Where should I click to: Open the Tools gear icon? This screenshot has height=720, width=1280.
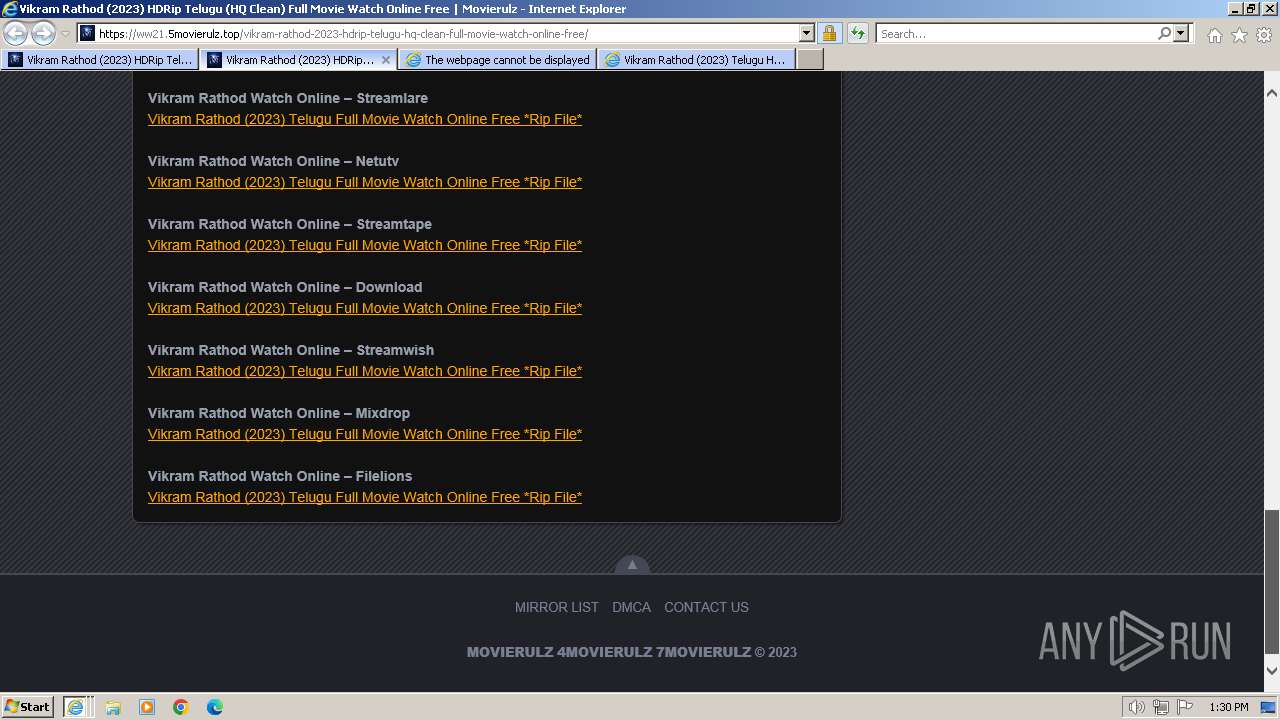tap(1264, 34)
